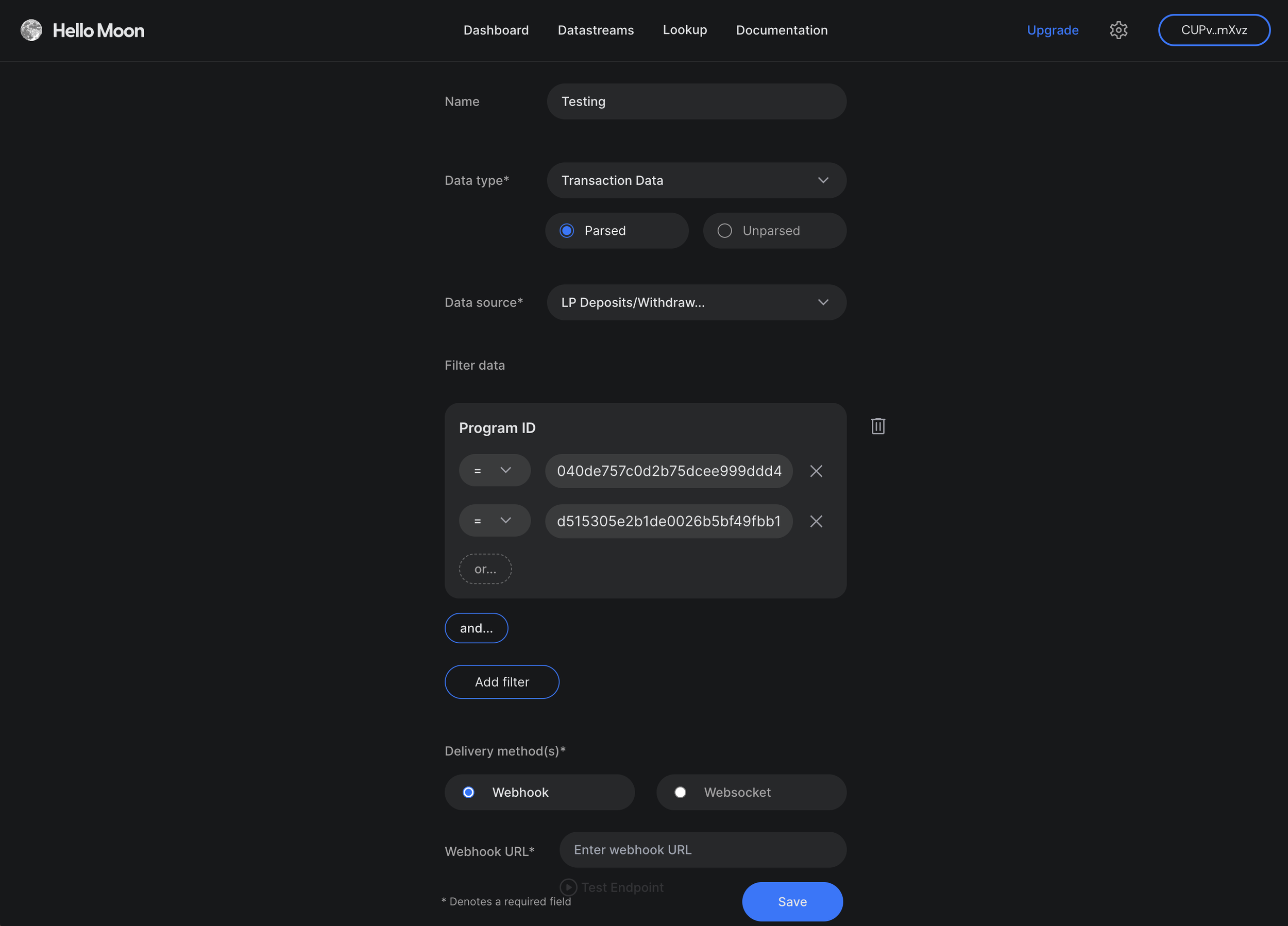The height and width of the screenshot is (926, 1288).
Task: Open settings via the gear icon
Action: 1118,30
